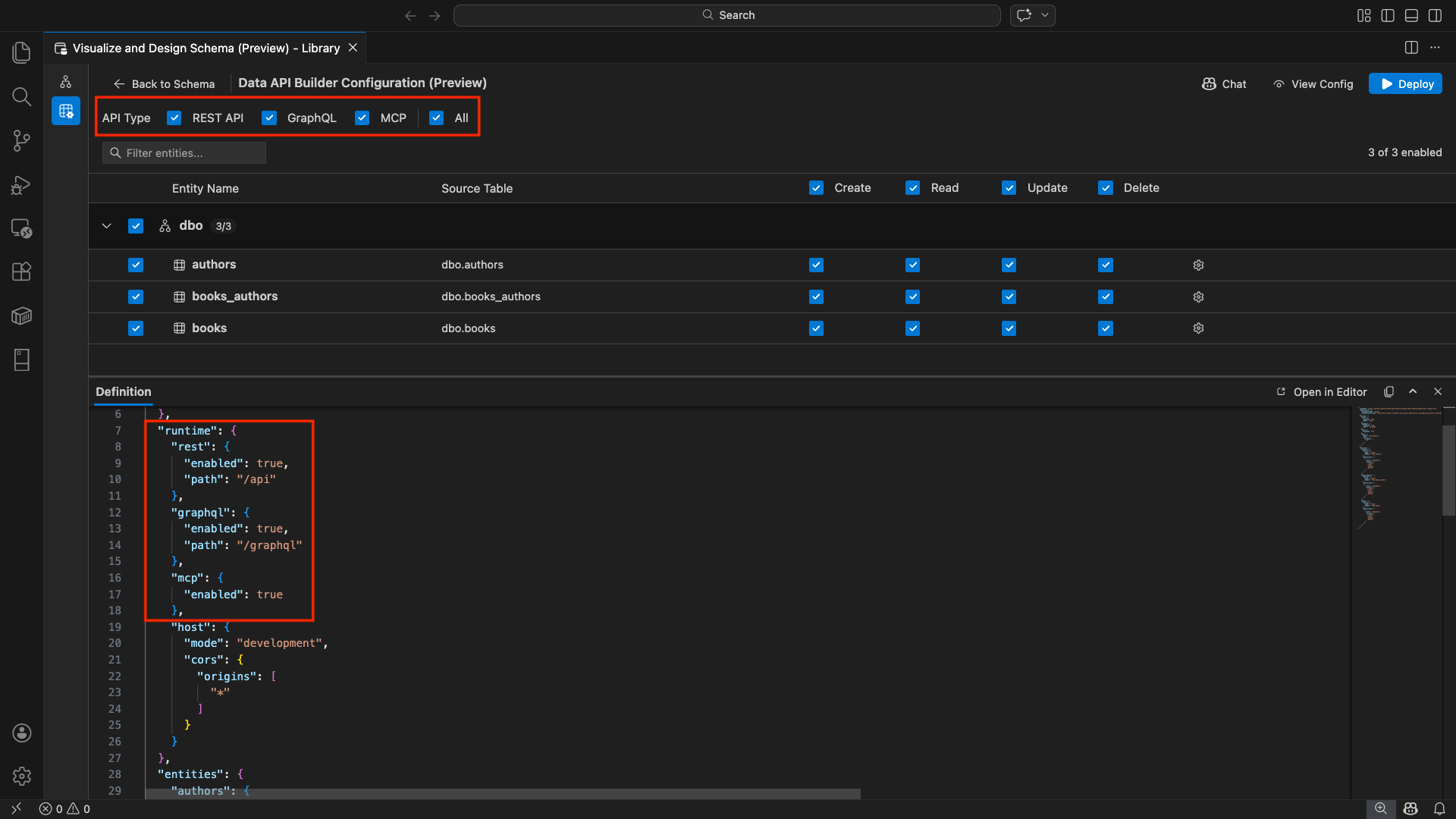Open Chat from the configuration toolbar
1456x819 pixels.
[x=1223, y=83]
